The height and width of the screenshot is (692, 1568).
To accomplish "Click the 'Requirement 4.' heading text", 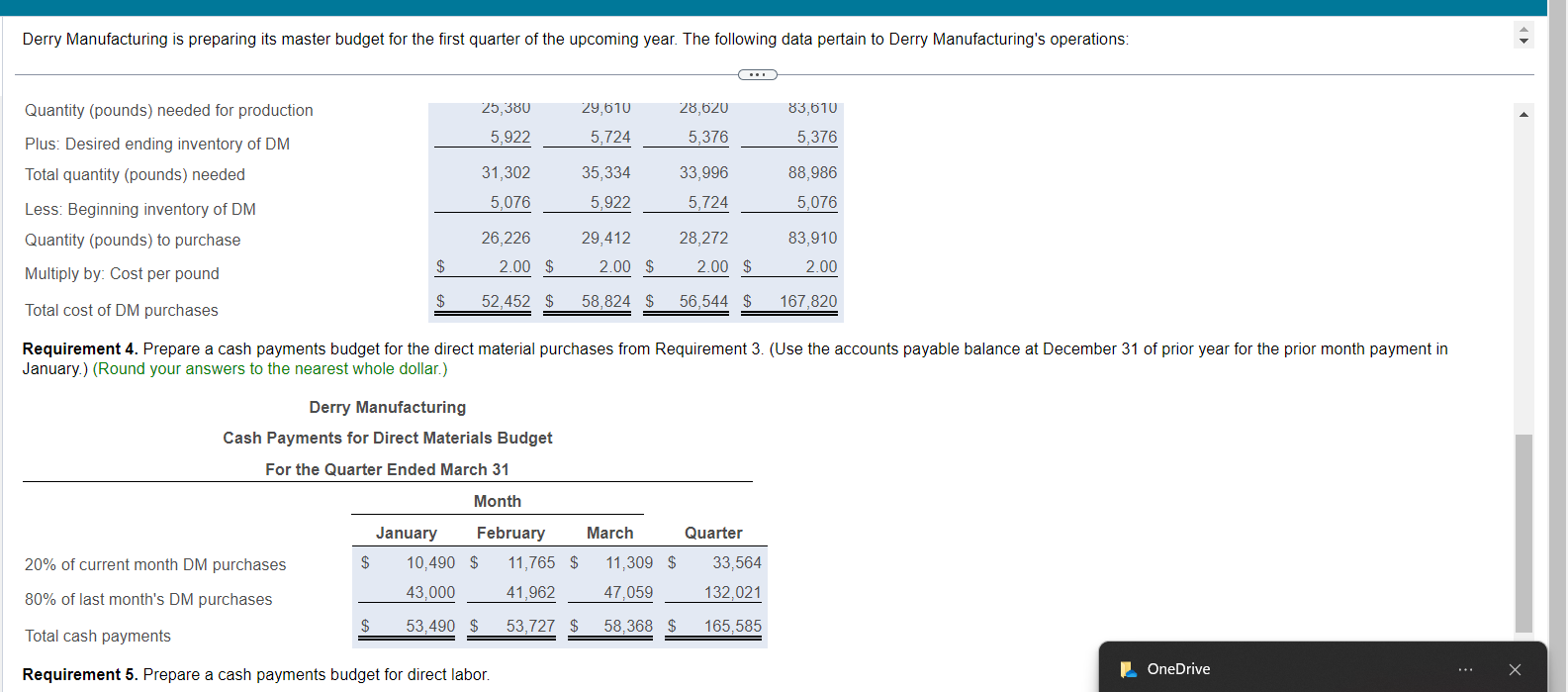I will [x=80, y=348].
